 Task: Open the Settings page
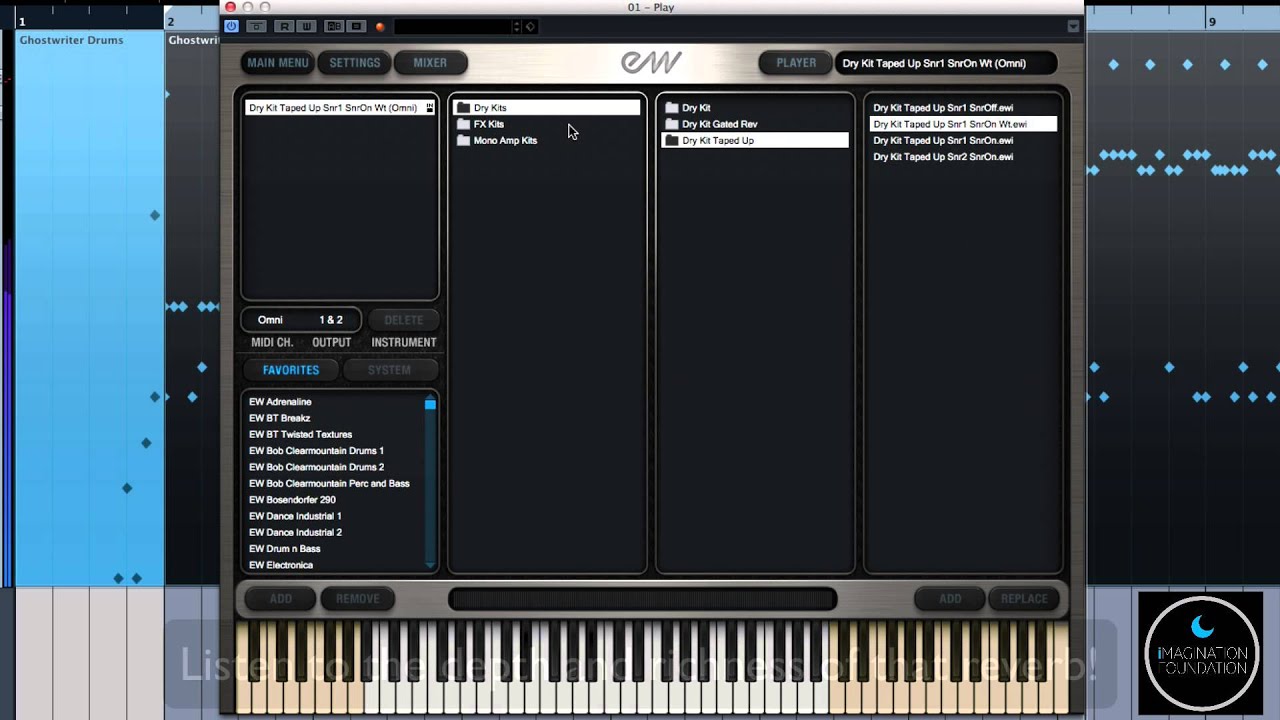pos(355,63)
